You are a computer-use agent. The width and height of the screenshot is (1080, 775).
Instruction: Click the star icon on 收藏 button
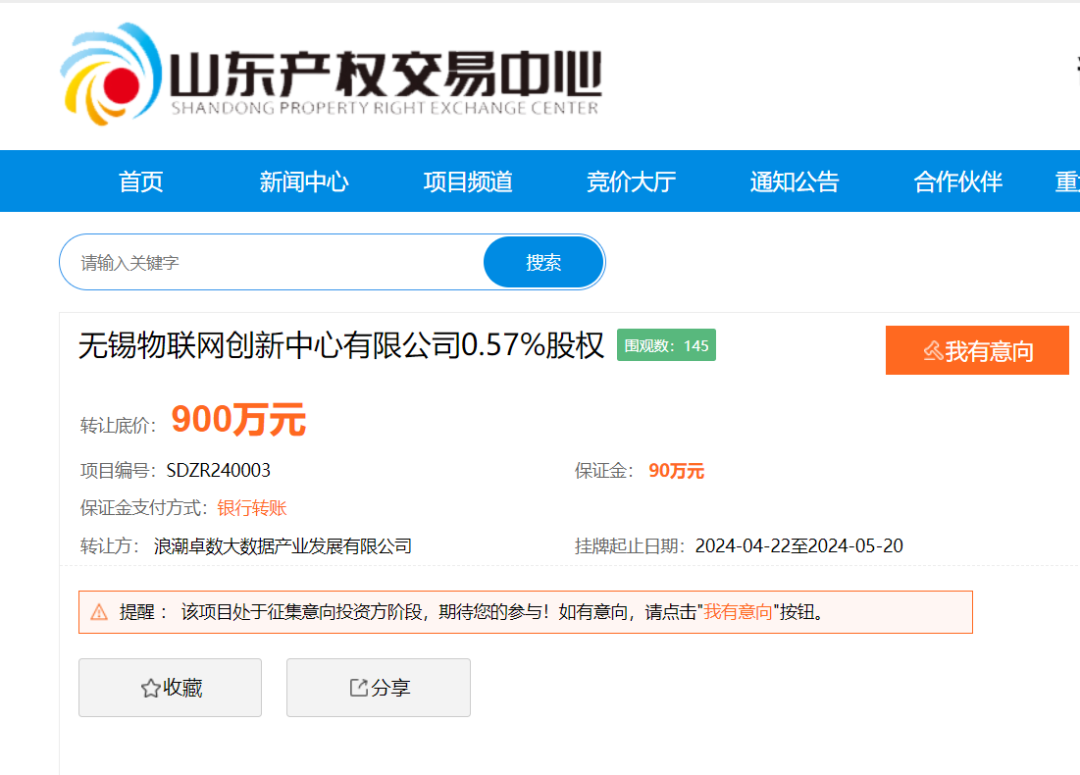coord(148,687)
